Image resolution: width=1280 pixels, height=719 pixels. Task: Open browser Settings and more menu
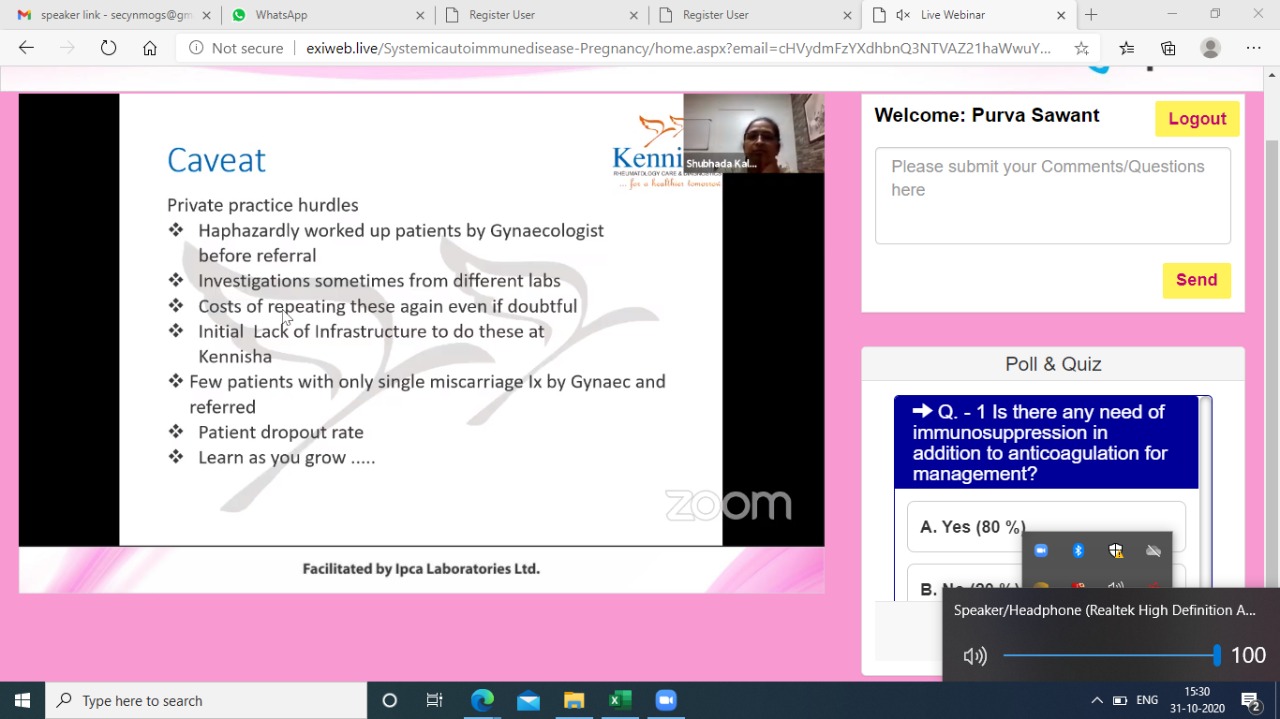[1253, 48]
